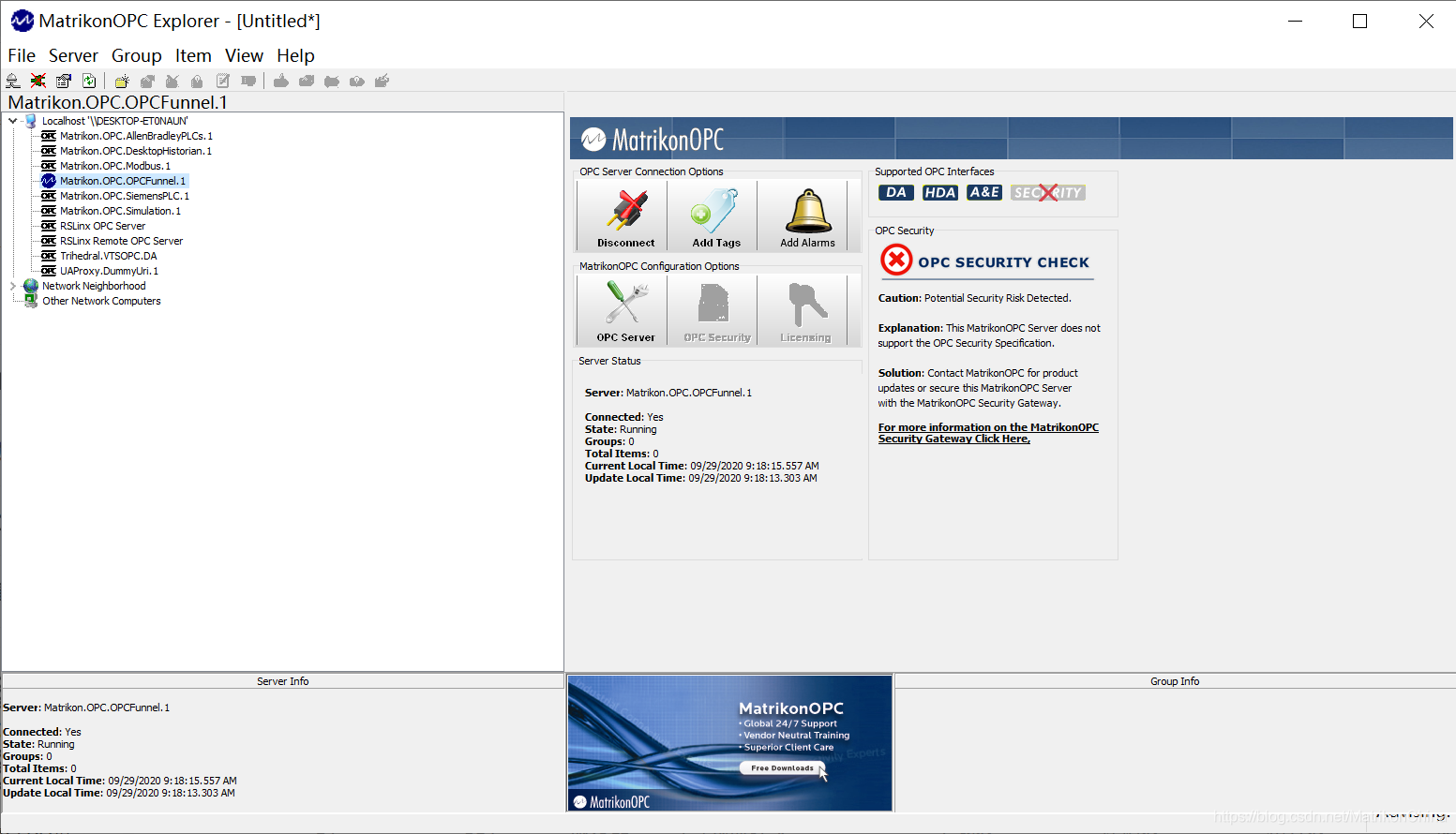Select Trihedral.VTSOPC.DA server
This screenshot has width=1456, height=834.
coord(109,256)
